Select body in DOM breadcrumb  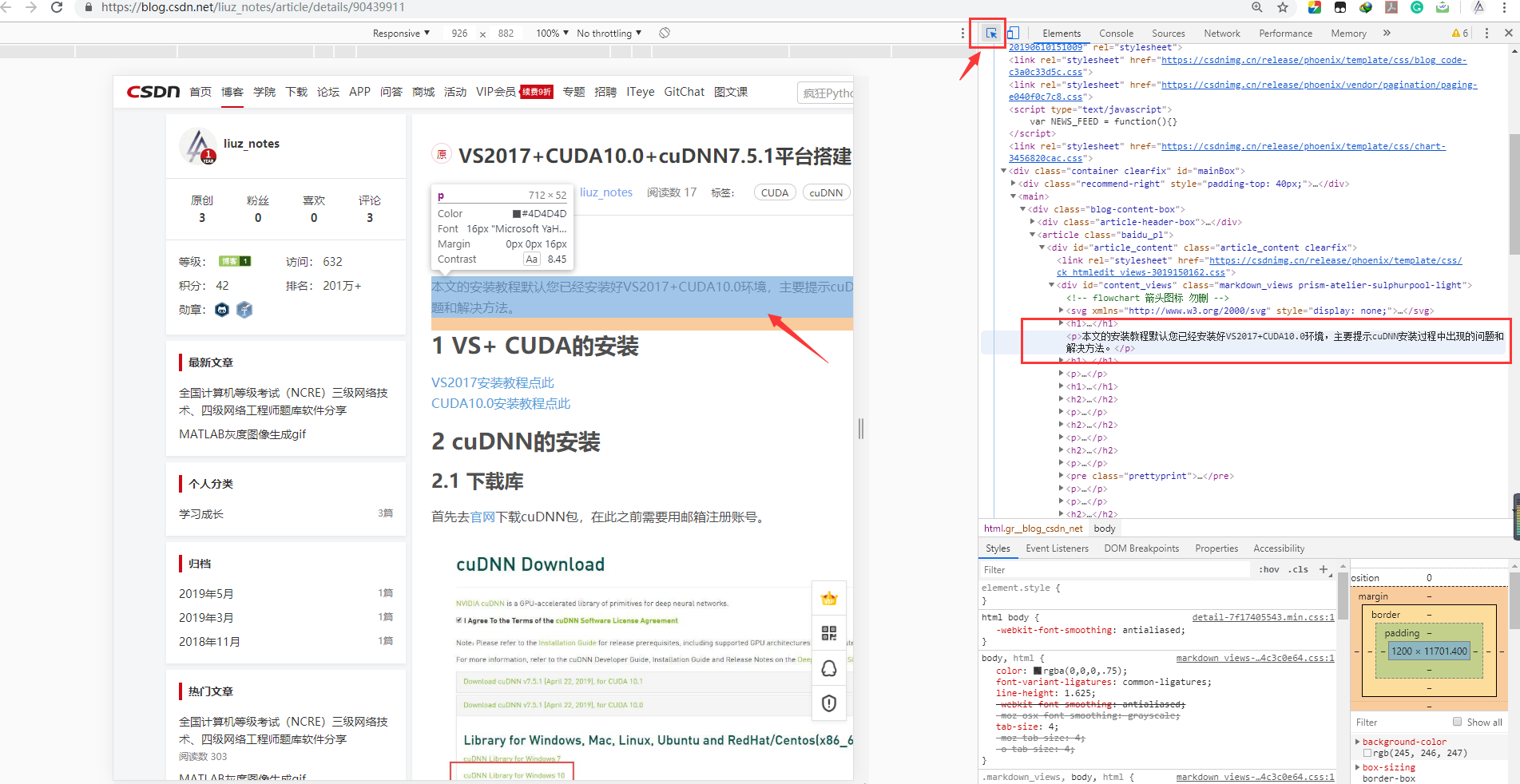1105,529
